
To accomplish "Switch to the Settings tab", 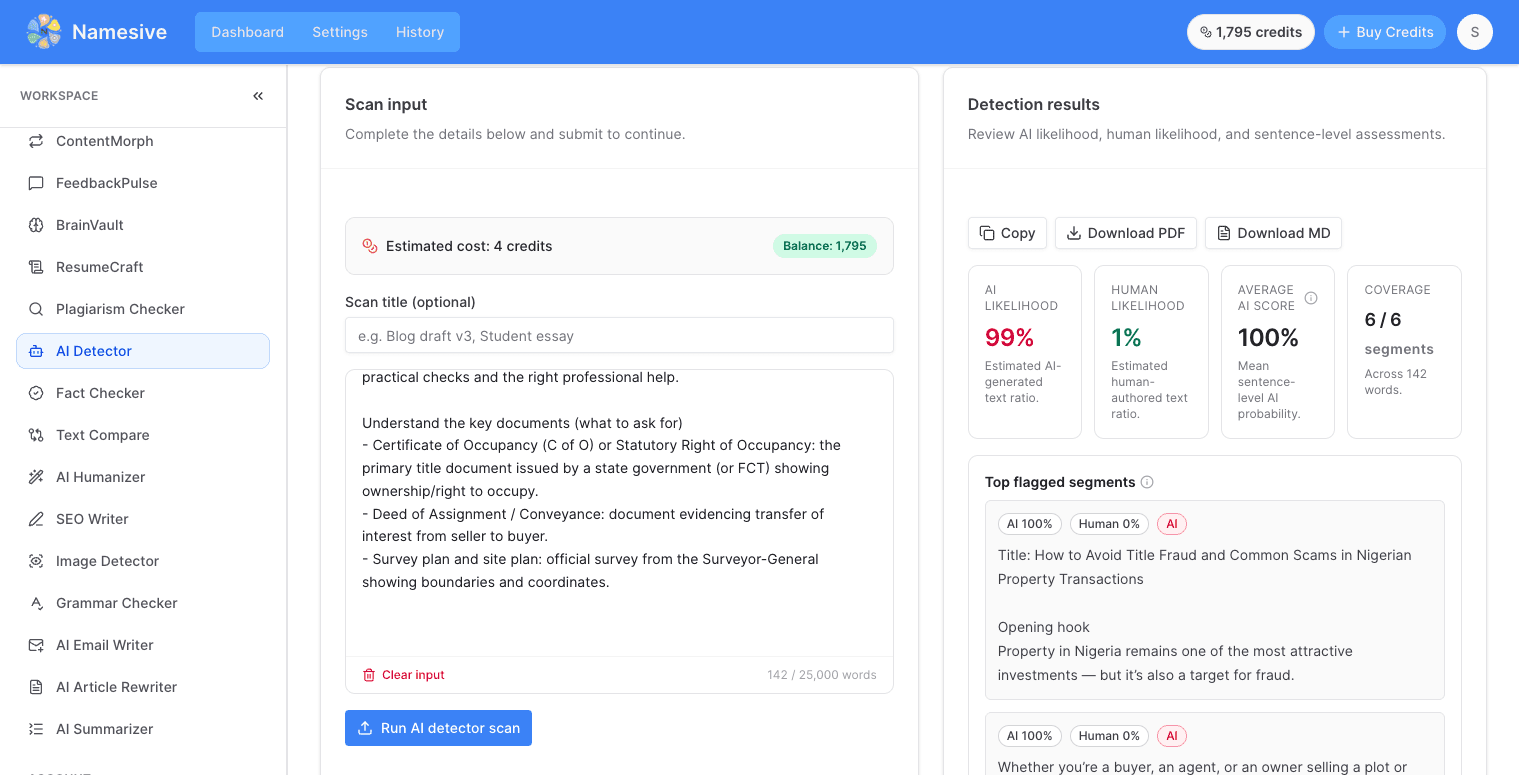I will pyautogui.click(x=340, y=32).
